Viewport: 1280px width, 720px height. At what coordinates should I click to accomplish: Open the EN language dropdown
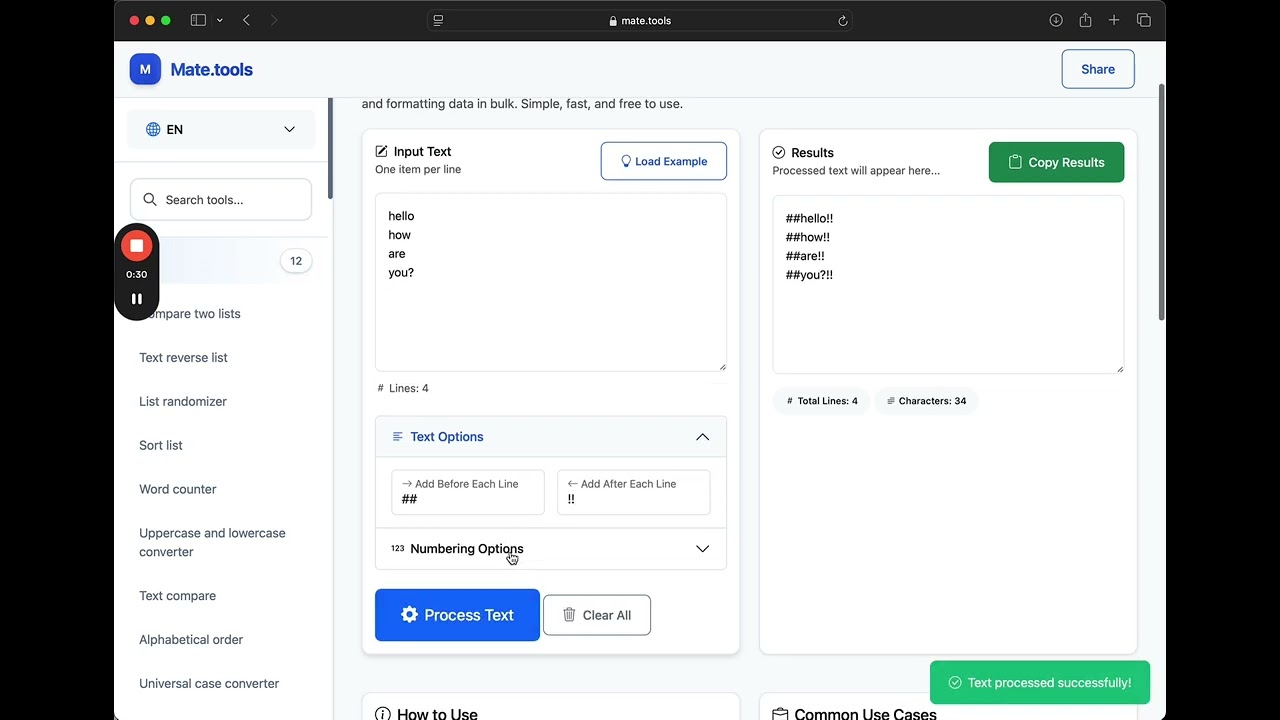click(221, 129)
